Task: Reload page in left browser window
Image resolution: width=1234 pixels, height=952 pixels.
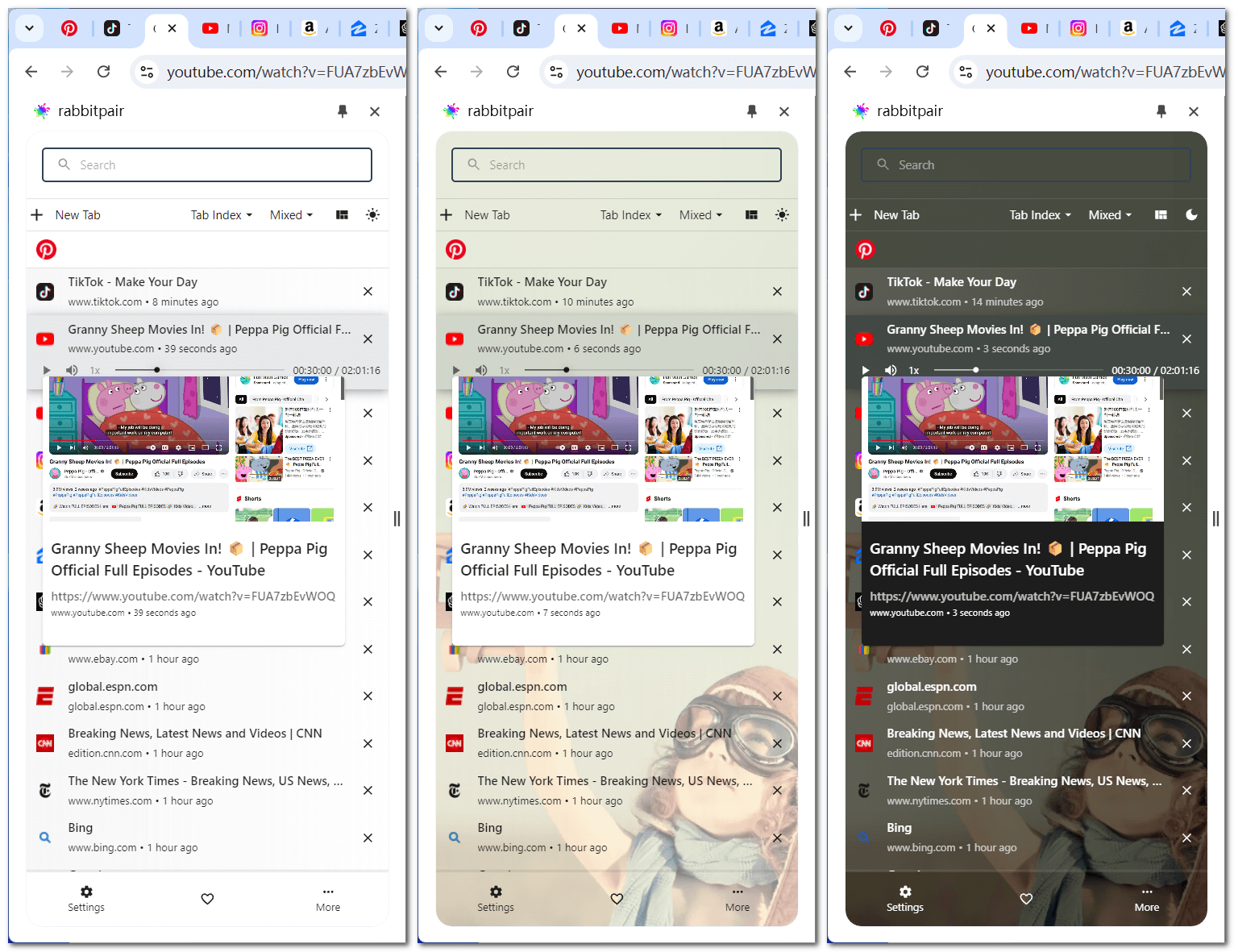Action: (x=103, y=72)
